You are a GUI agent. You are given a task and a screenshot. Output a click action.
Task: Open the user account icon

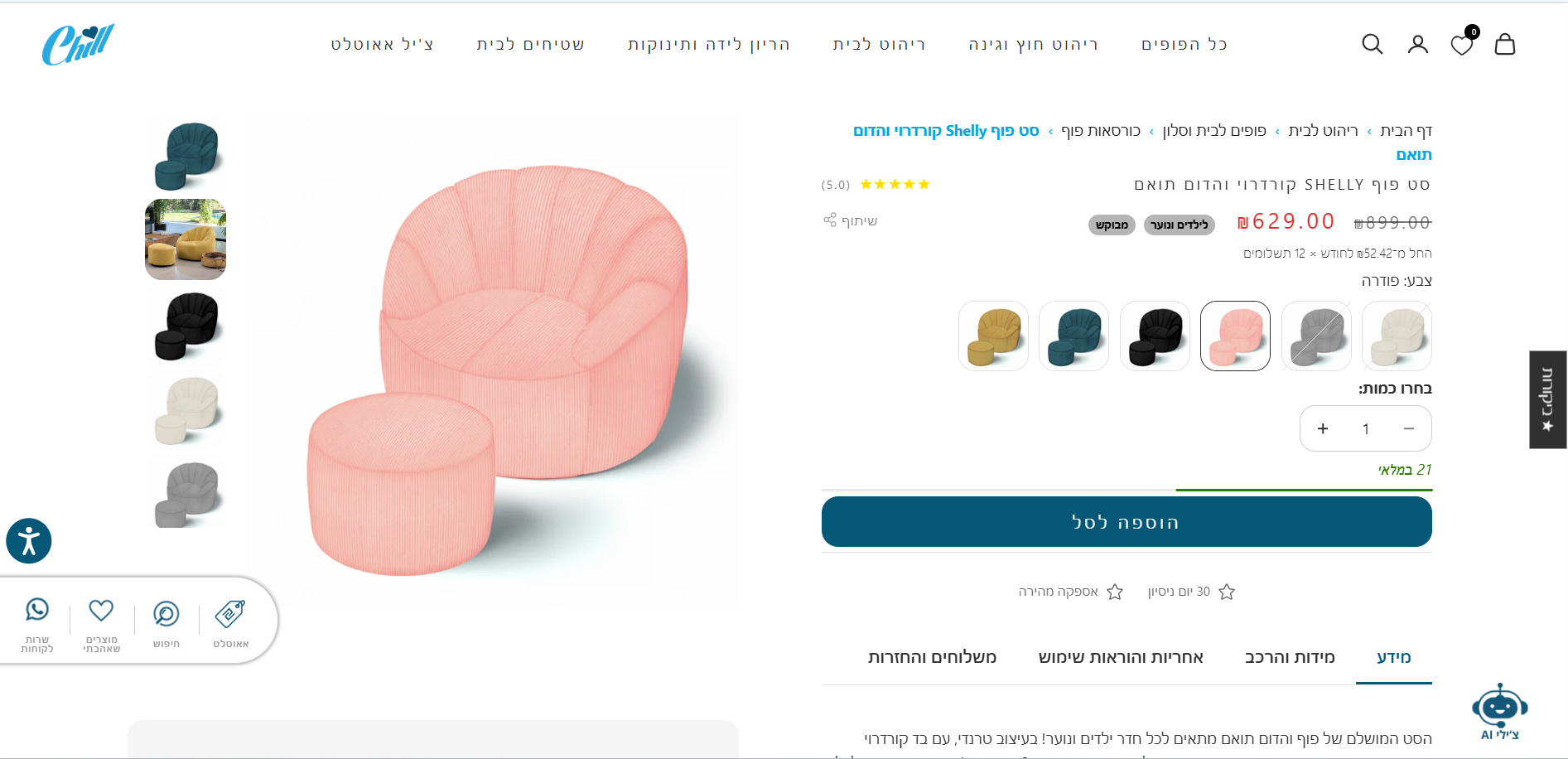[x=1417, y=44]
